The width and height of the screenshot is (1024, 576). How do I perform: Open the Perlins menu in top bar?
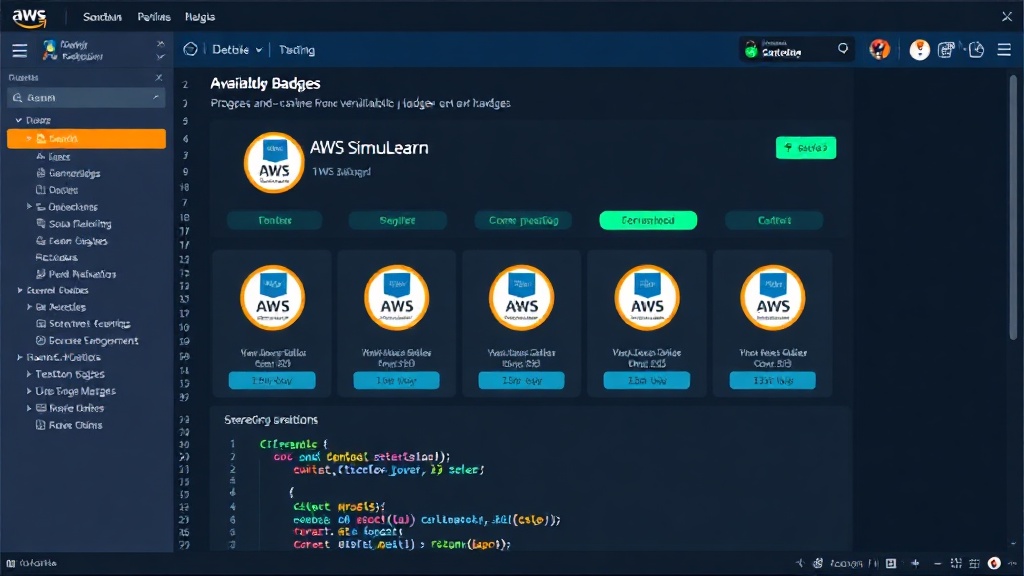point(153,17)
